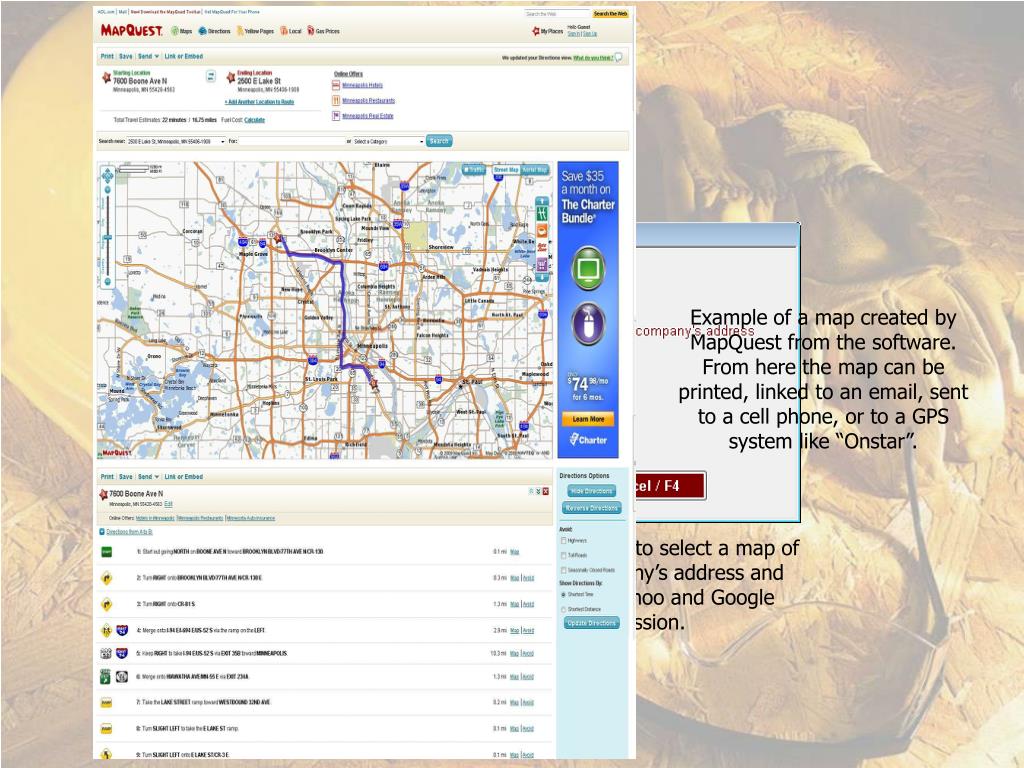Screen dimensions: 1024x768
Task: Open Gas Prices in the header
Action: [x=323, y=31]
